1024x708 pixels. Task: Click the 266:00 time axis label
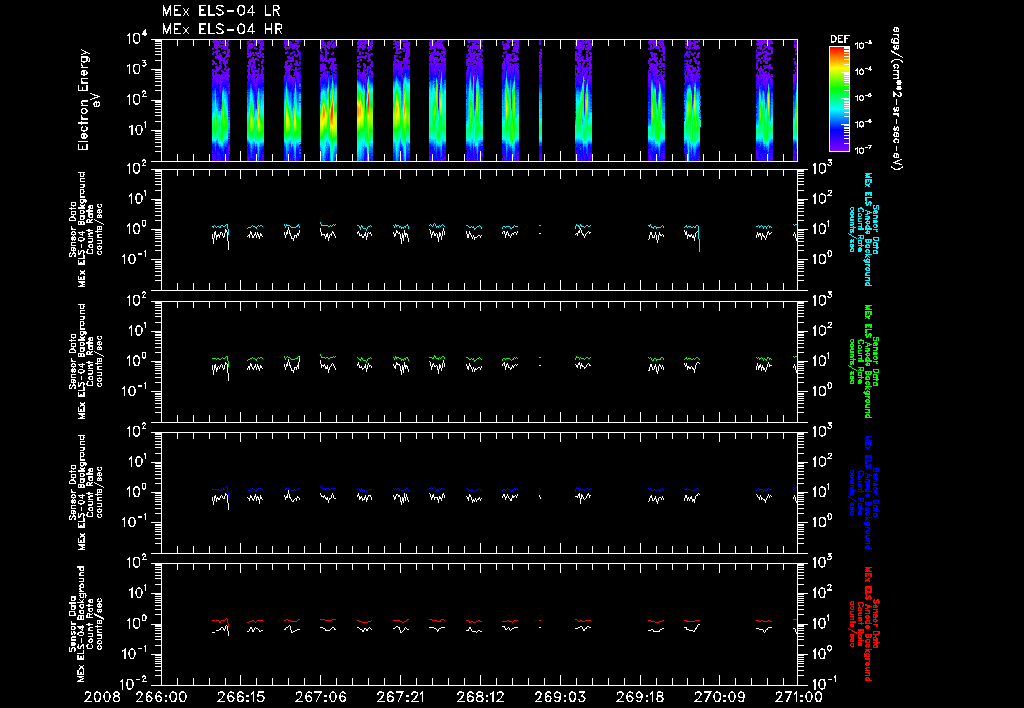tap(161, 698)
